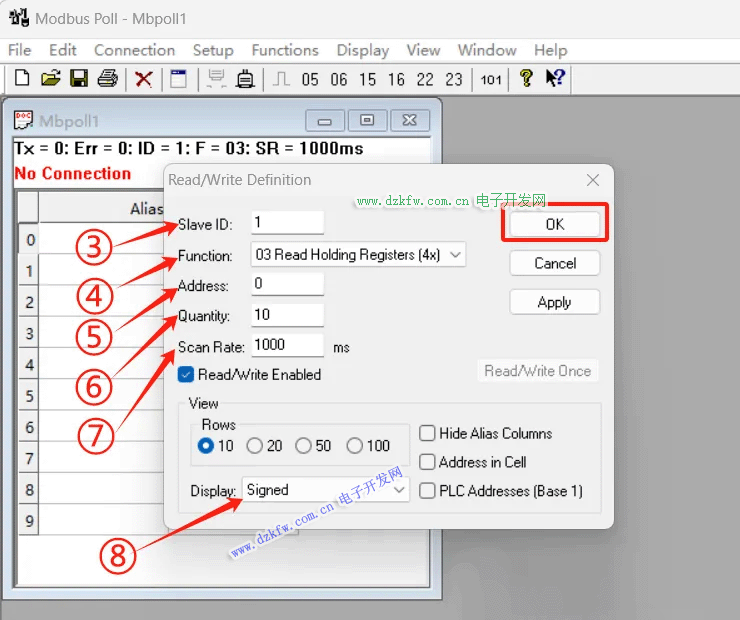
Task: Click the Cancel button
Action: 555,263
